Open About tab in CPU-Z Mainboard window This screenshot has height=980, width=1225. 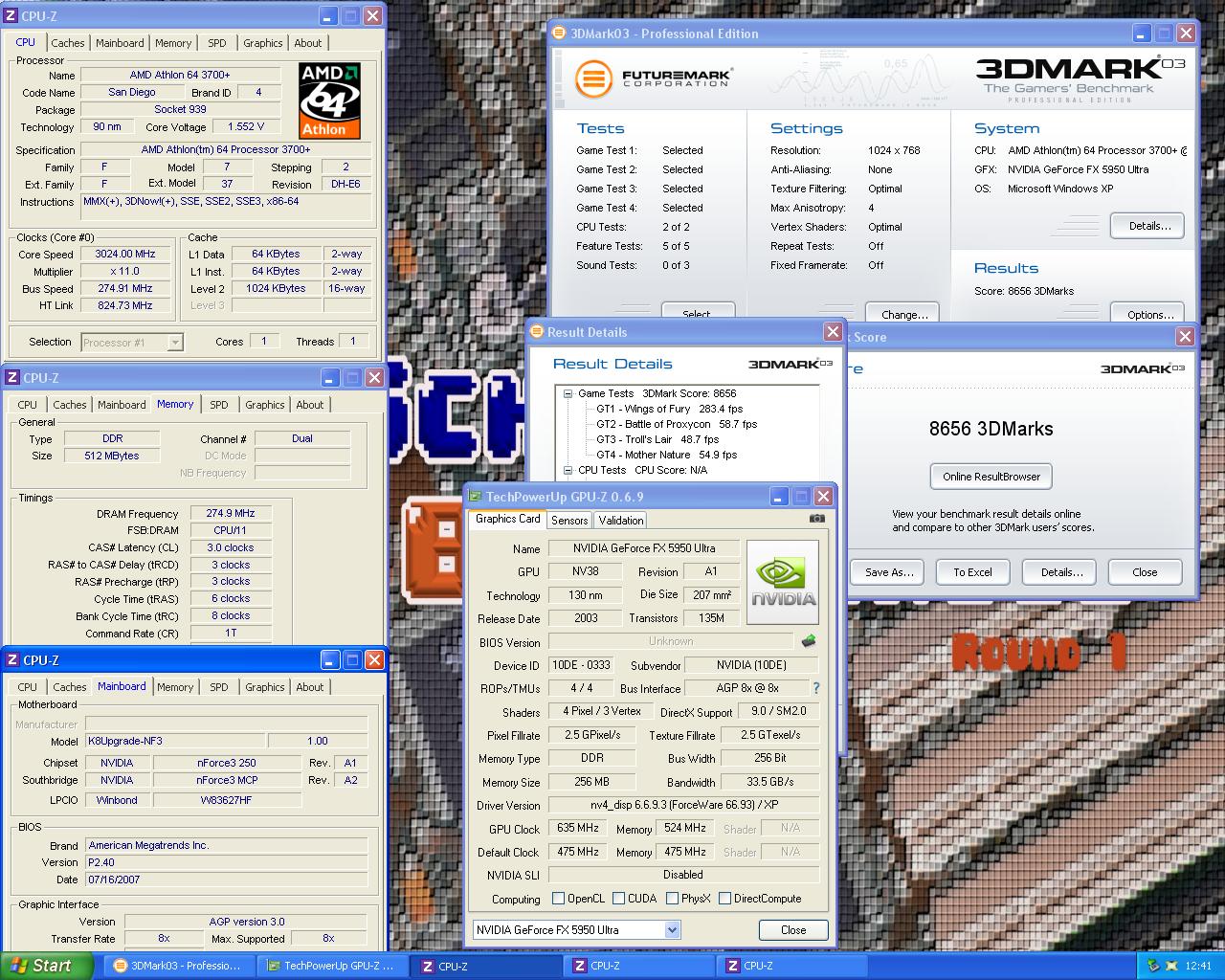[310, 687]
